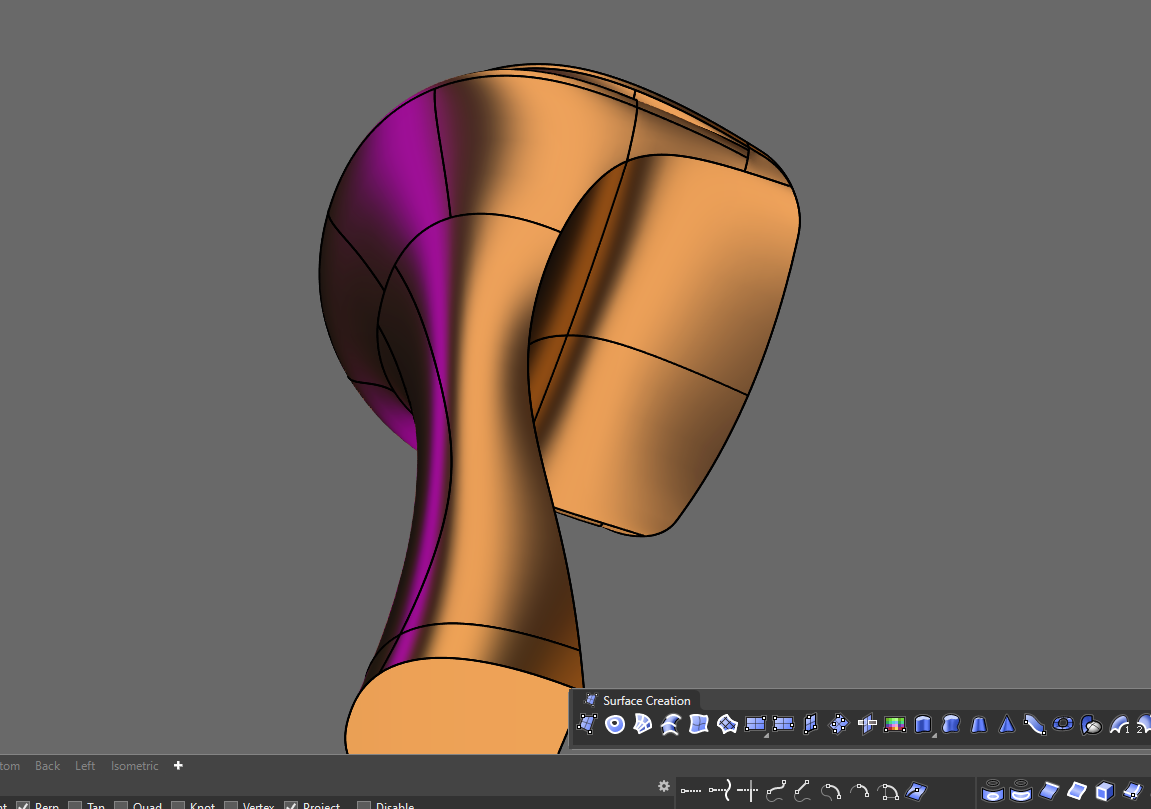Select the extend curve to boundary icon
Viewport: 1151px width, 809px height.
(x=719, y=791)
